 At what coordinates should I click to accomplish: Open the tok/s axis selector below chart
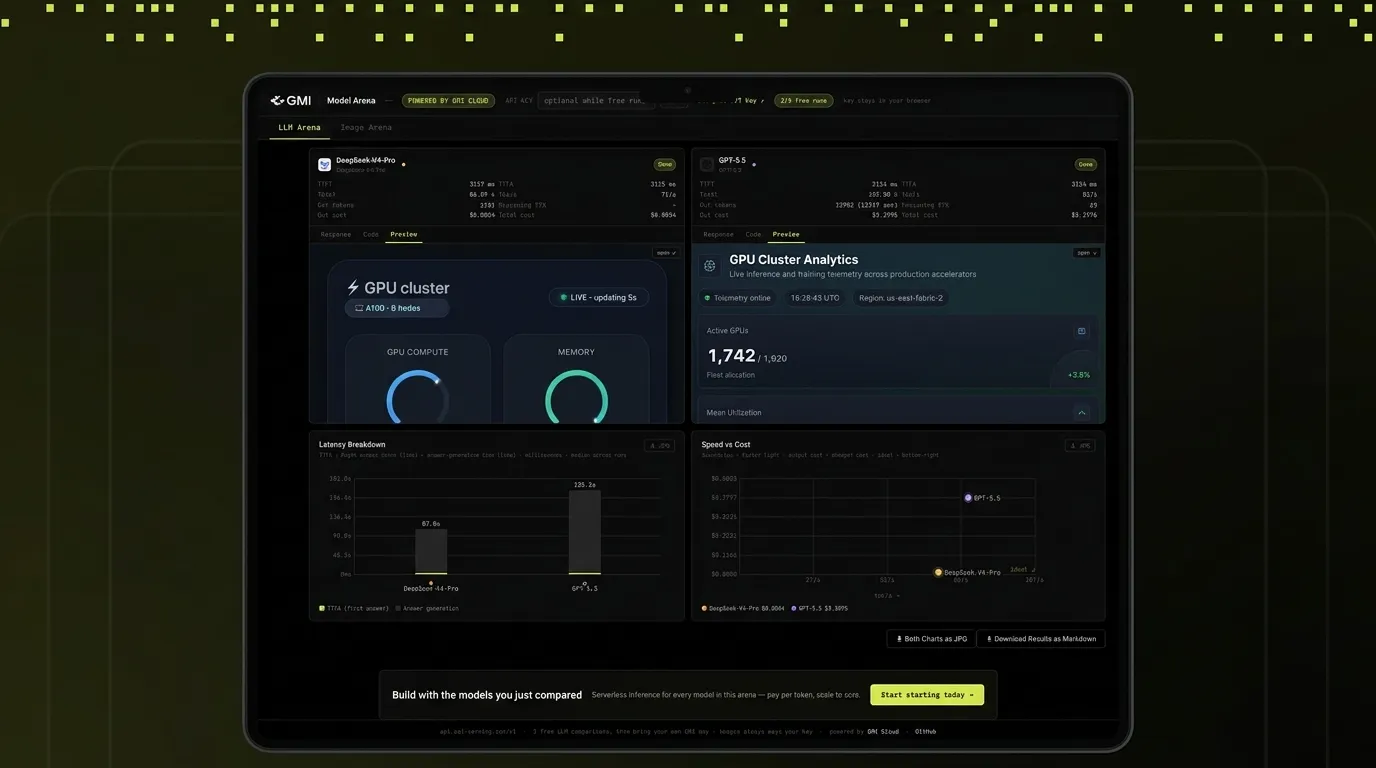[886, 595]
